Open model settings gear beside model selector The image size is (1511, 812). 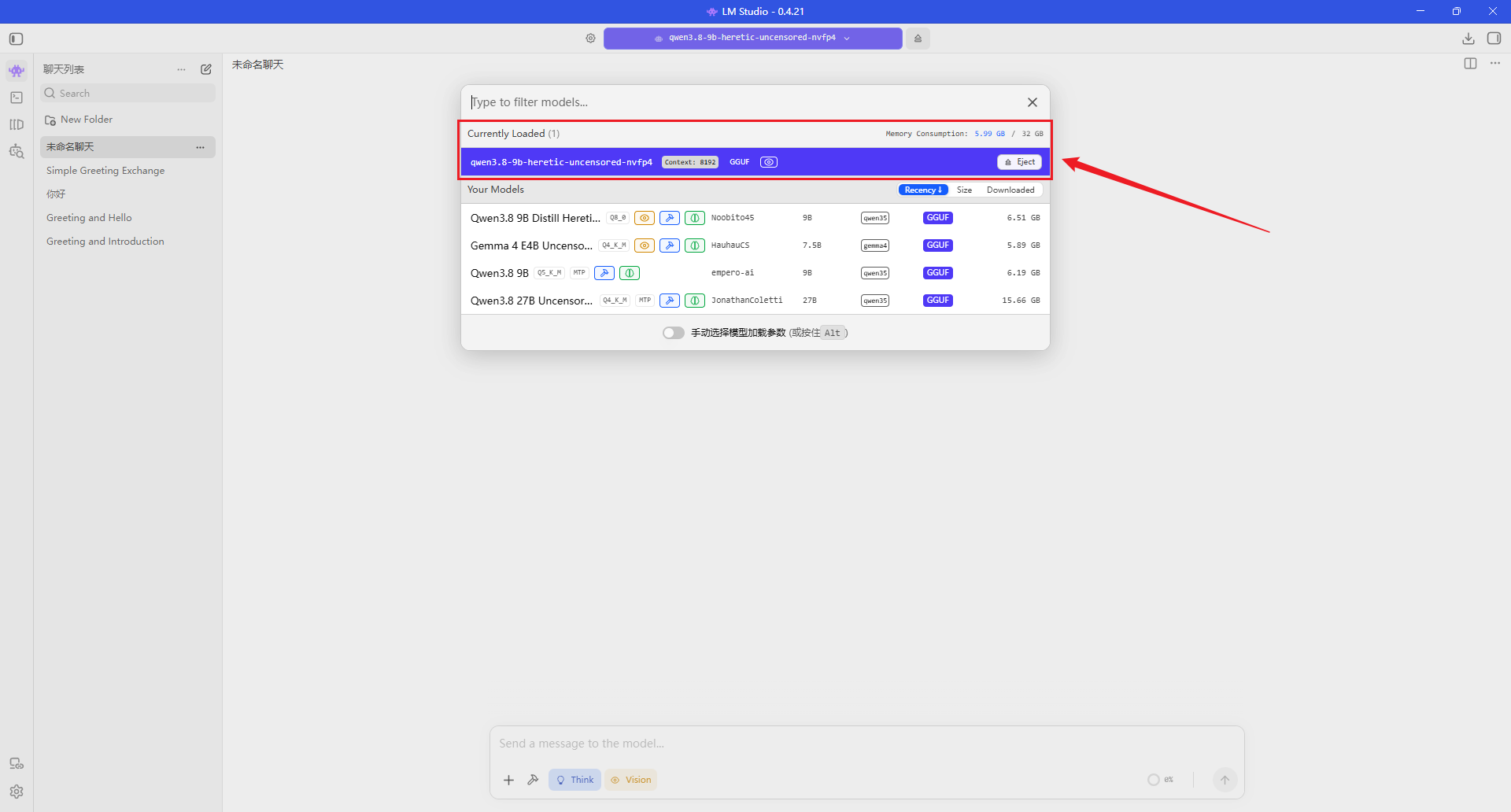(590, 38)
